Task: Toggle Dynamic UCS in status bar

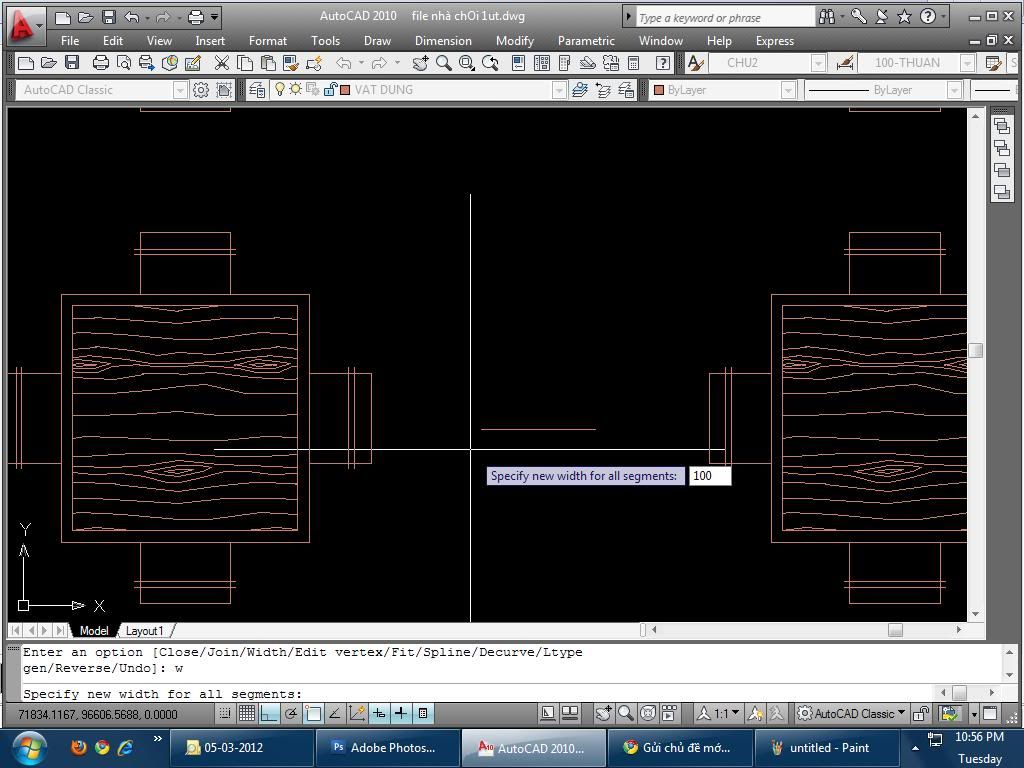Action: (x=357, y=714)
